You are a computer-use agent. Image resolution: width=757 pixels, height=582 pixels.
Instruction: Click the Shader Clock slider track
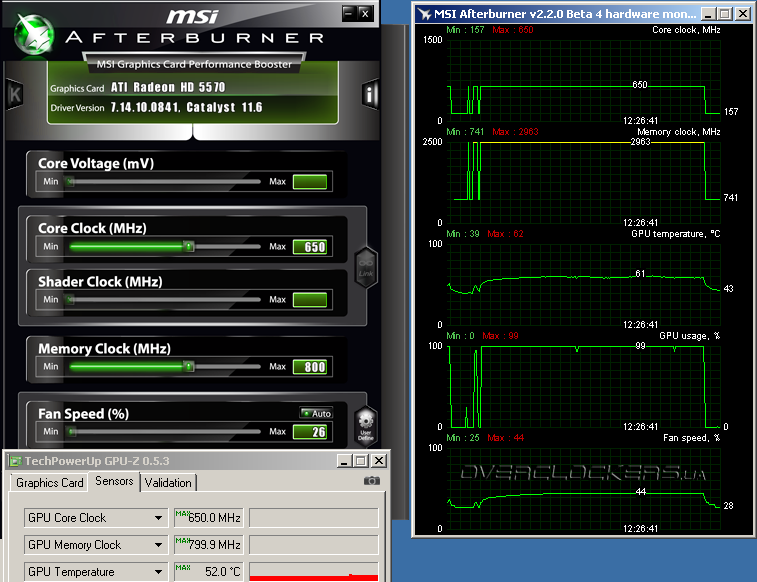tap(165, 300)
